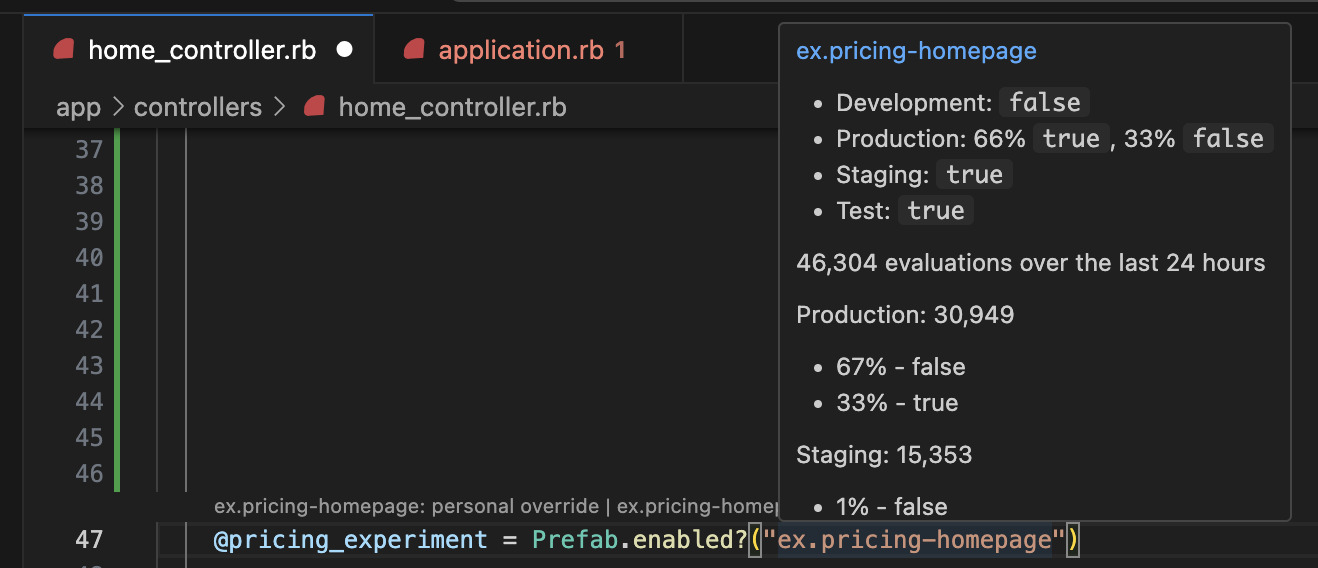Click 'Staging: 15,353' text
The image size is (1318, 568).
pos(884,455)
